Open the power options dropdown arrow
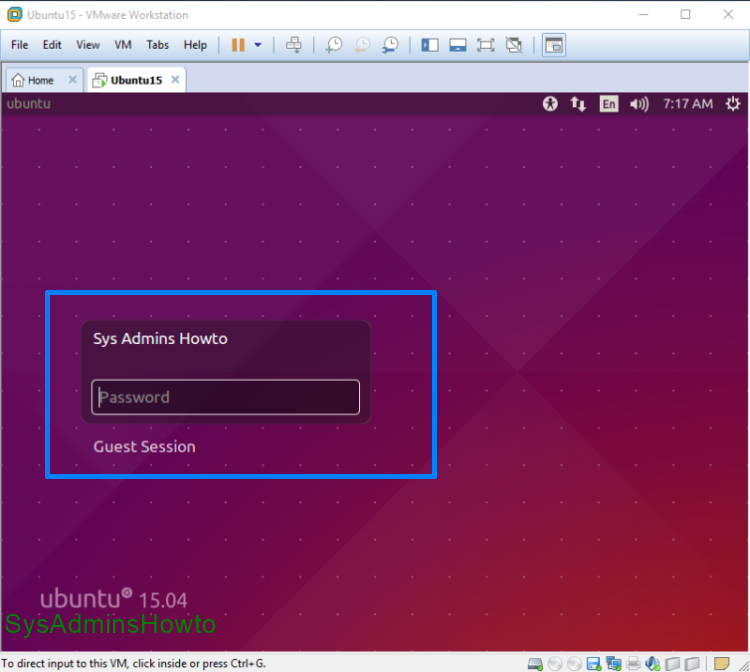Screen dimensions: 750x672 (x=258, y=45)
